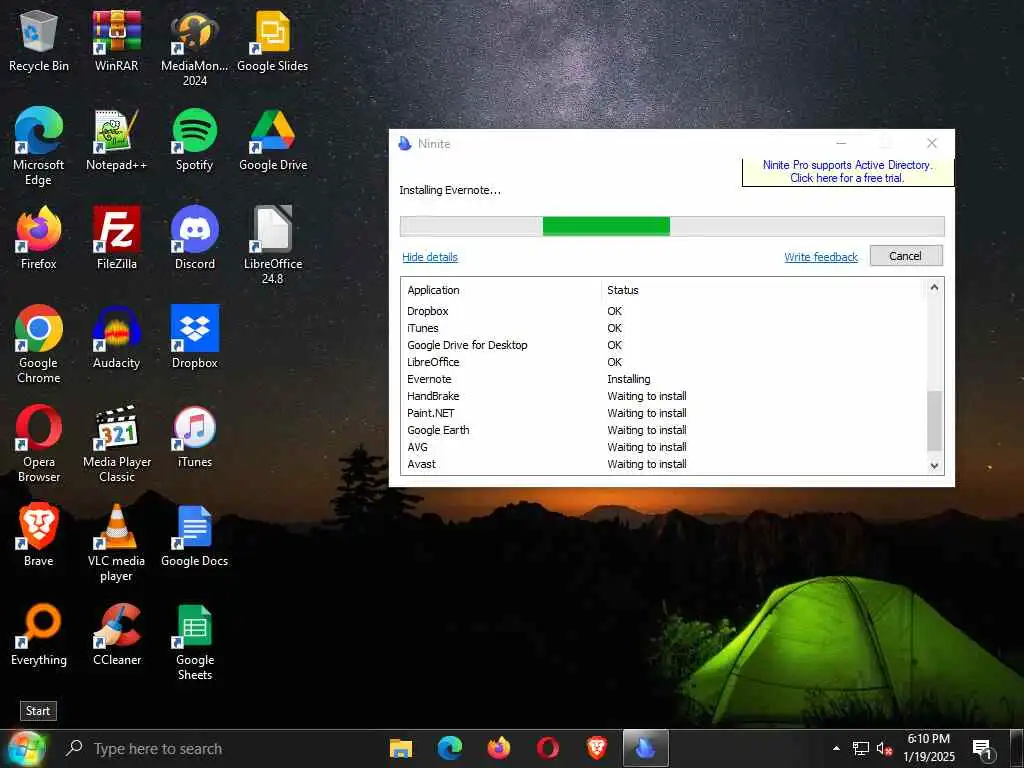The width and height of the screenshot is (1024, 768).
Task: Click the VLC media player desktop icon
Action: coord(116,543)
